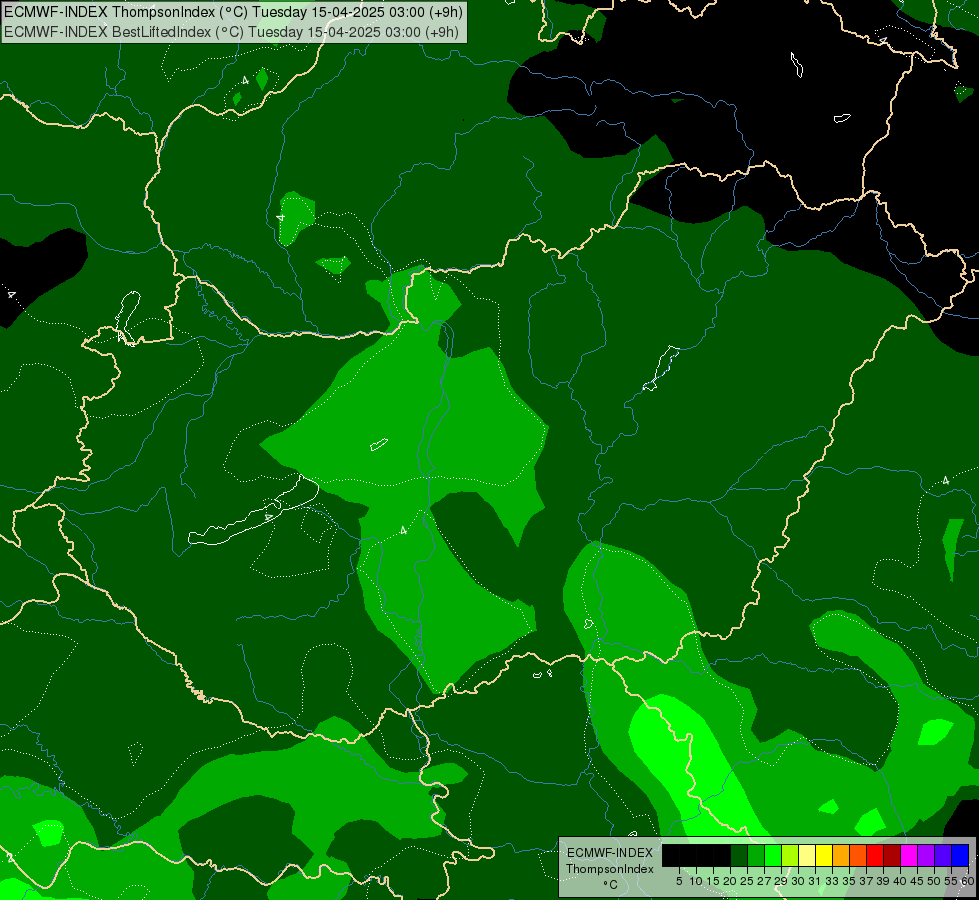The width and height of the screenshot is (979, 900).
Task: Select the dark green 20–25 legend swatch
Action: pyautogui.click(x=739, y=855)
